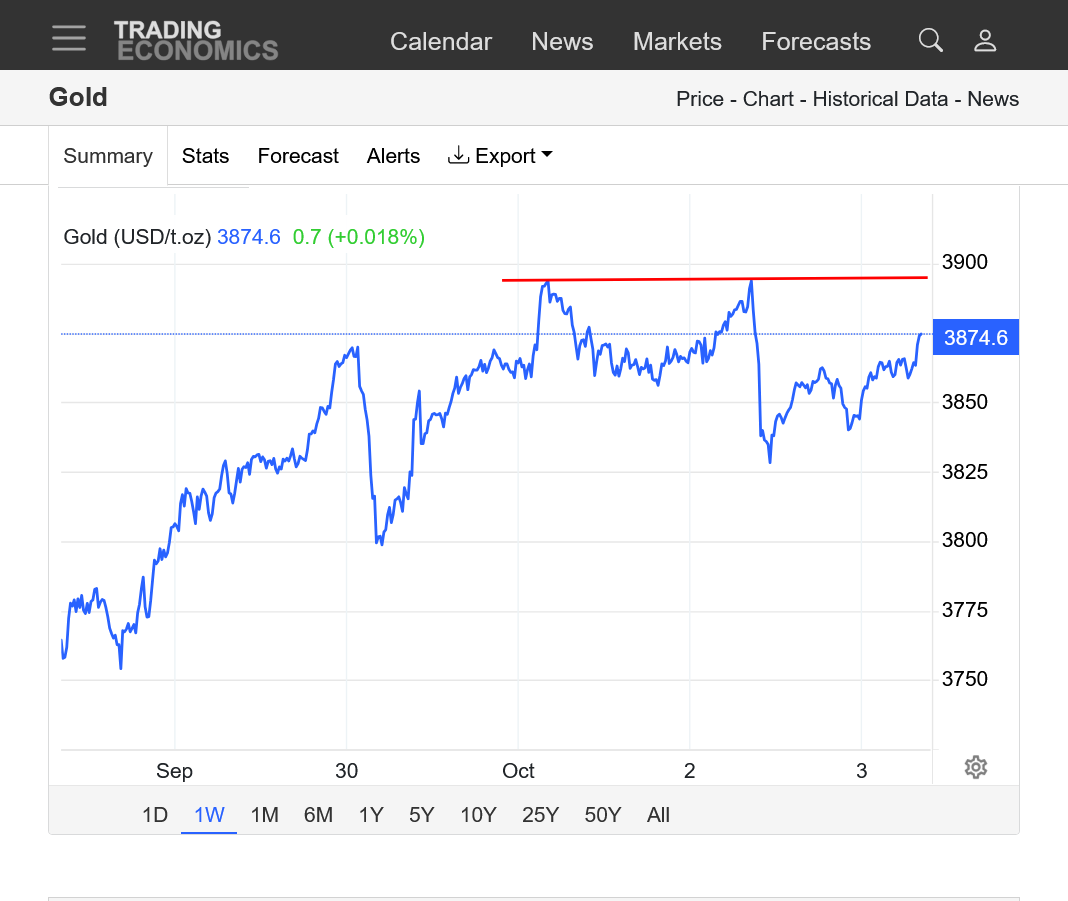The image size is (1068, 901).
Task: Select the 25Y time range
Action: pyautogui.click(x=540, y=815)
